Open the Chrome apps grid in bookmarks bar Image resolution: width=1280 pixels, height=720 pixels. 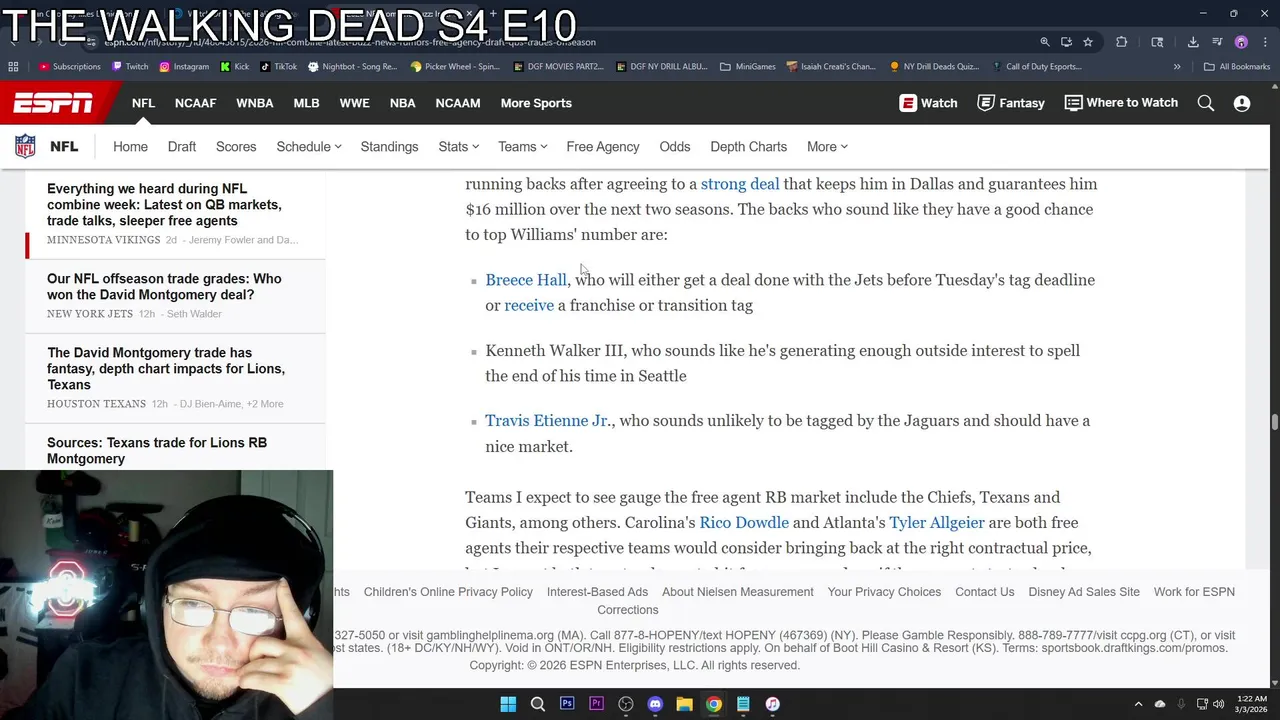coord(13,67)
